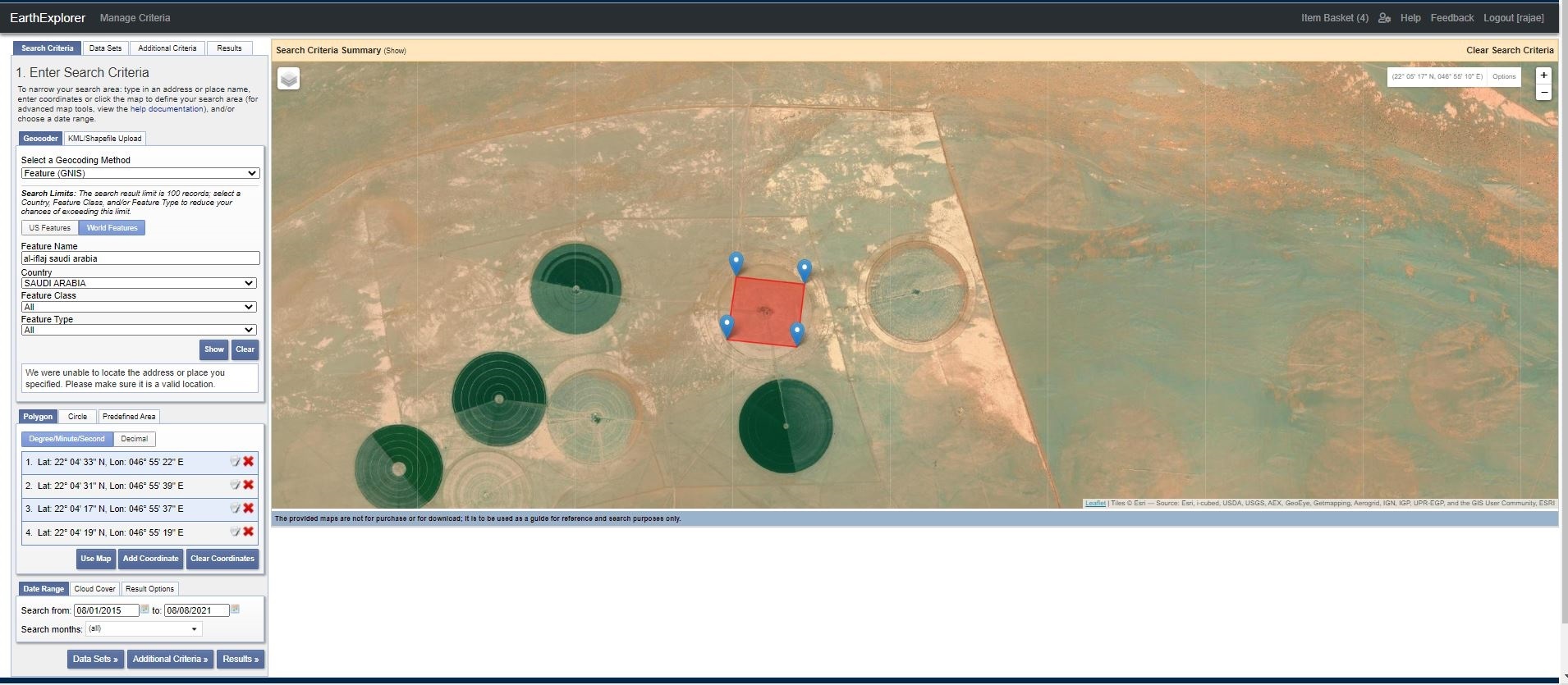Open the Geocoding Method dropdown
Screen dimensions: 1568x685
(140, 173)
